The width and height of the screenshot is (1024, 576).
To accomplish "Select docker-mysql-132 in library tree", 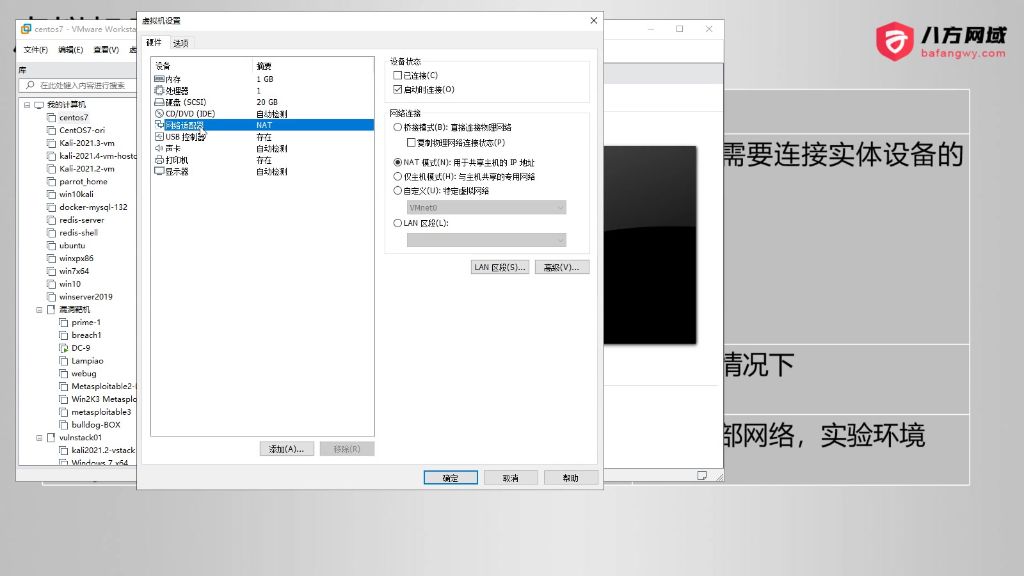I will pos(93,207).
